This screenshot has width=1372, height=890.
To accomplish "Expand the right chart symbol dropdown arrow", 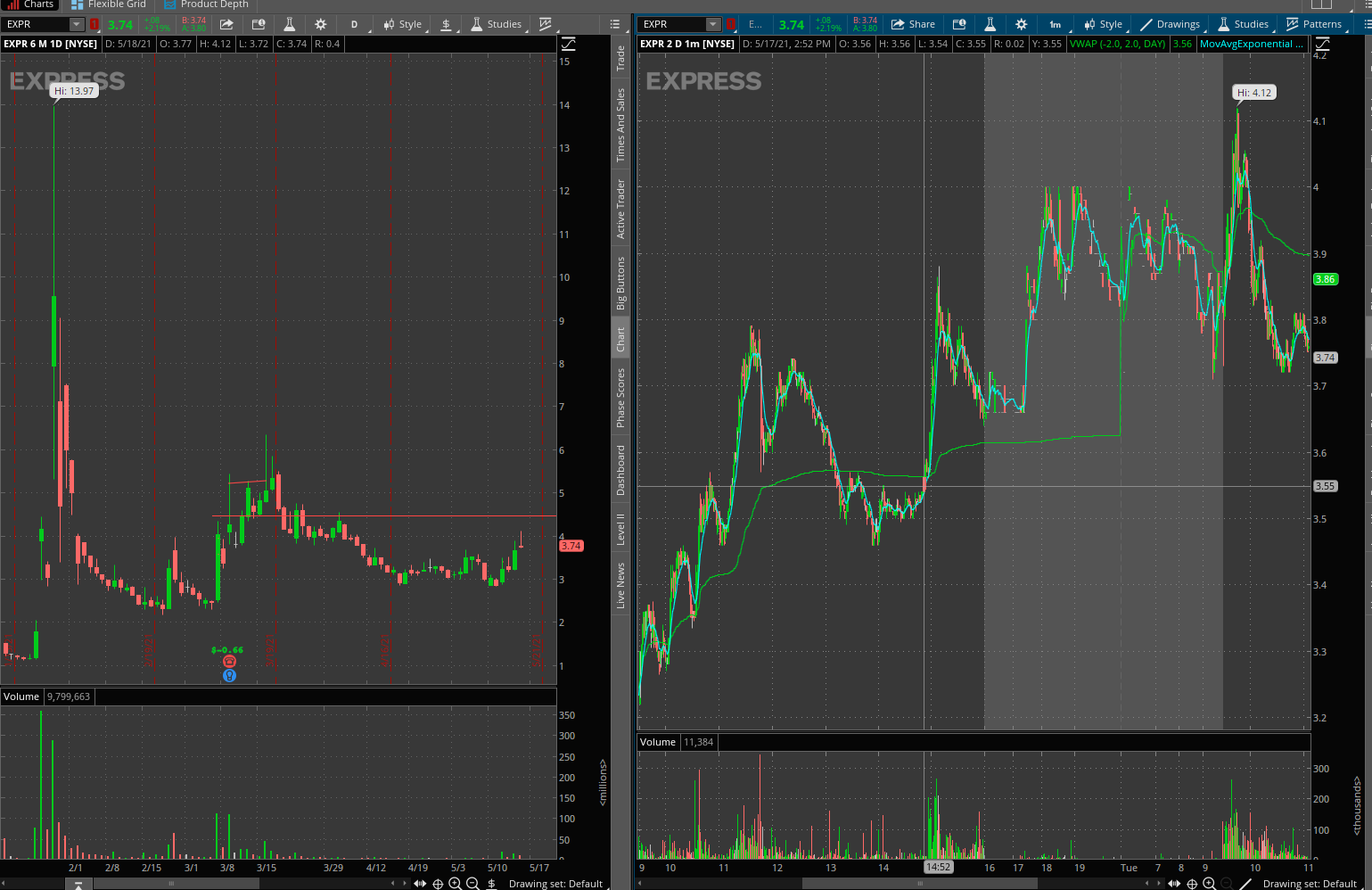I will [713, 24].
